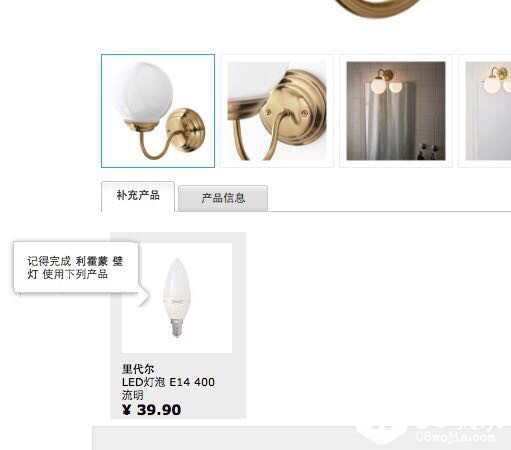
Task: Click the LED candle bulb product image
Action: tap(177, 298)
